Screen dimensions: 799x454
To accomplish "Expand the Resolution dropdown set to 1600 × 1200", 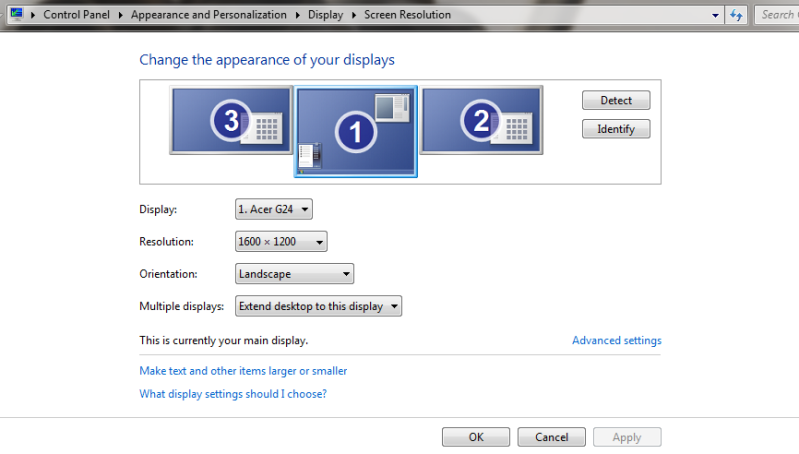I will [281, 242].
